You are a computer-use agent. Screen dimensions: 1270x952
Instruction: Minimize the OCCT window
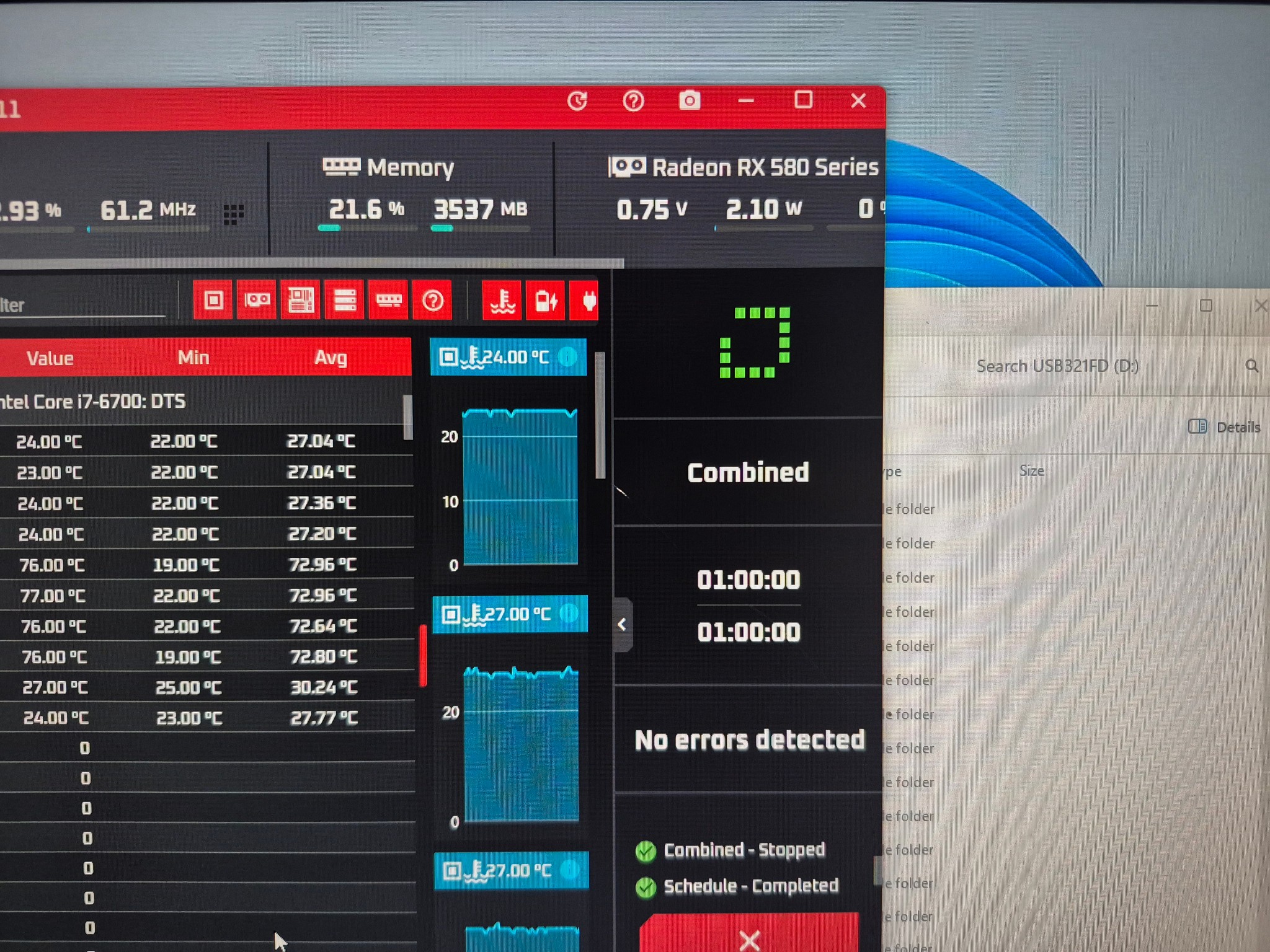[x=746, y=100]
